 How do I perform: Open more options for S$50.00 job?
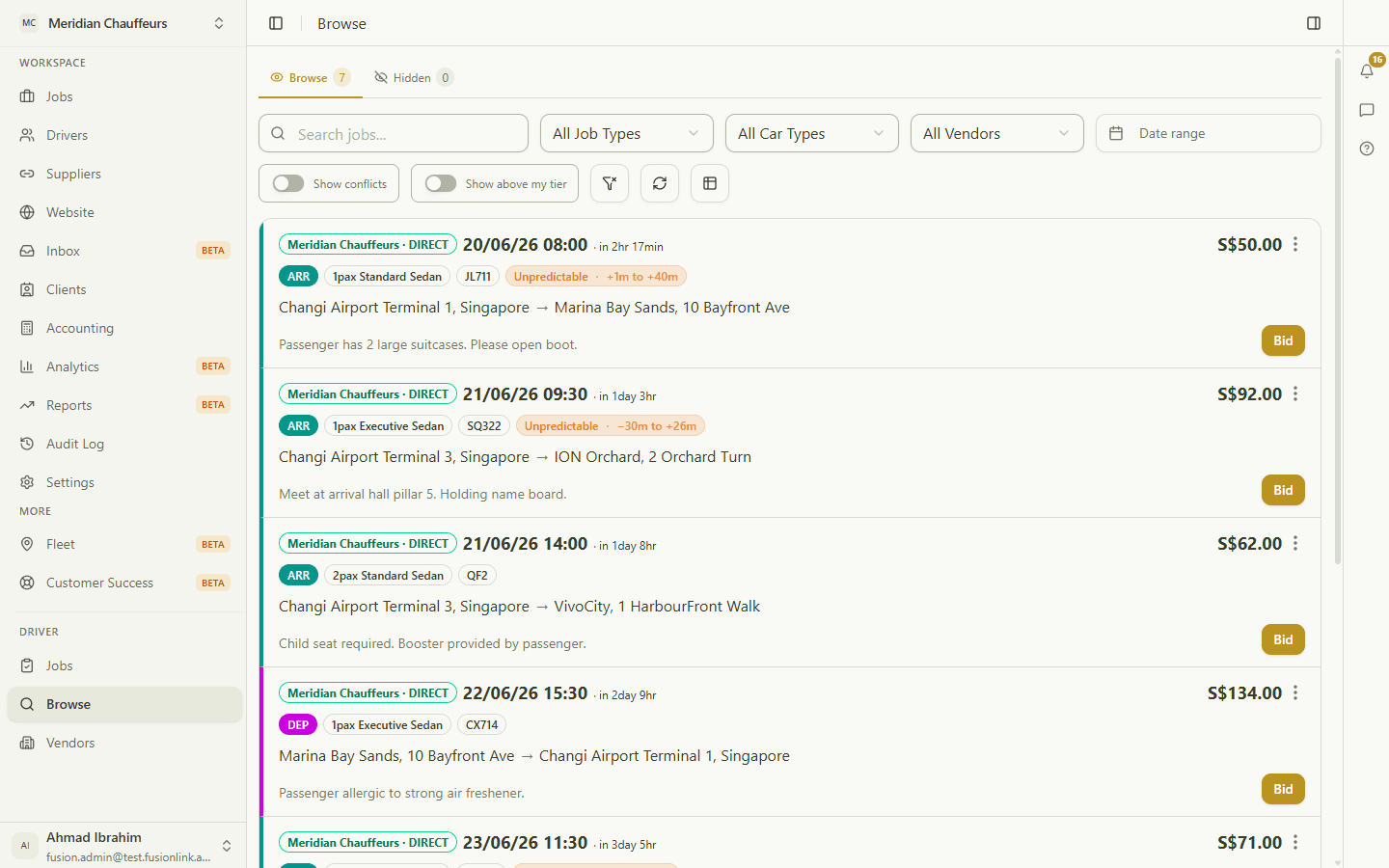click(x=1295, y=245)
